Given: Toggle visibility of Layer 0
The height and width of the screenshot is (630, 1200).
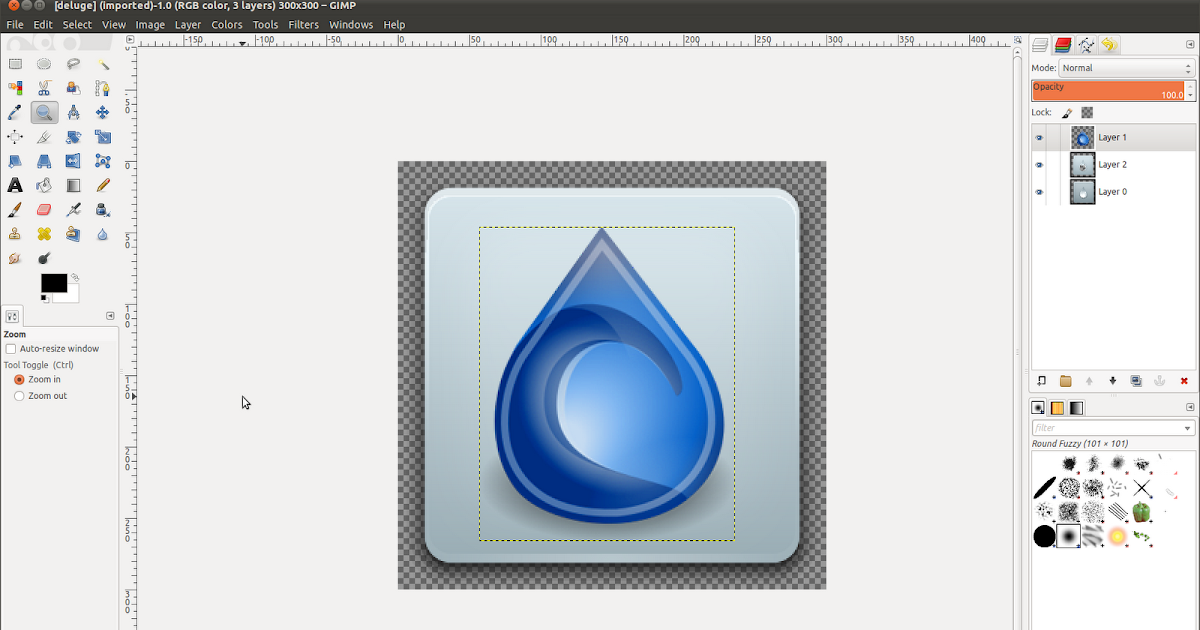Looking at the screenshot, I should [1039, 191].
